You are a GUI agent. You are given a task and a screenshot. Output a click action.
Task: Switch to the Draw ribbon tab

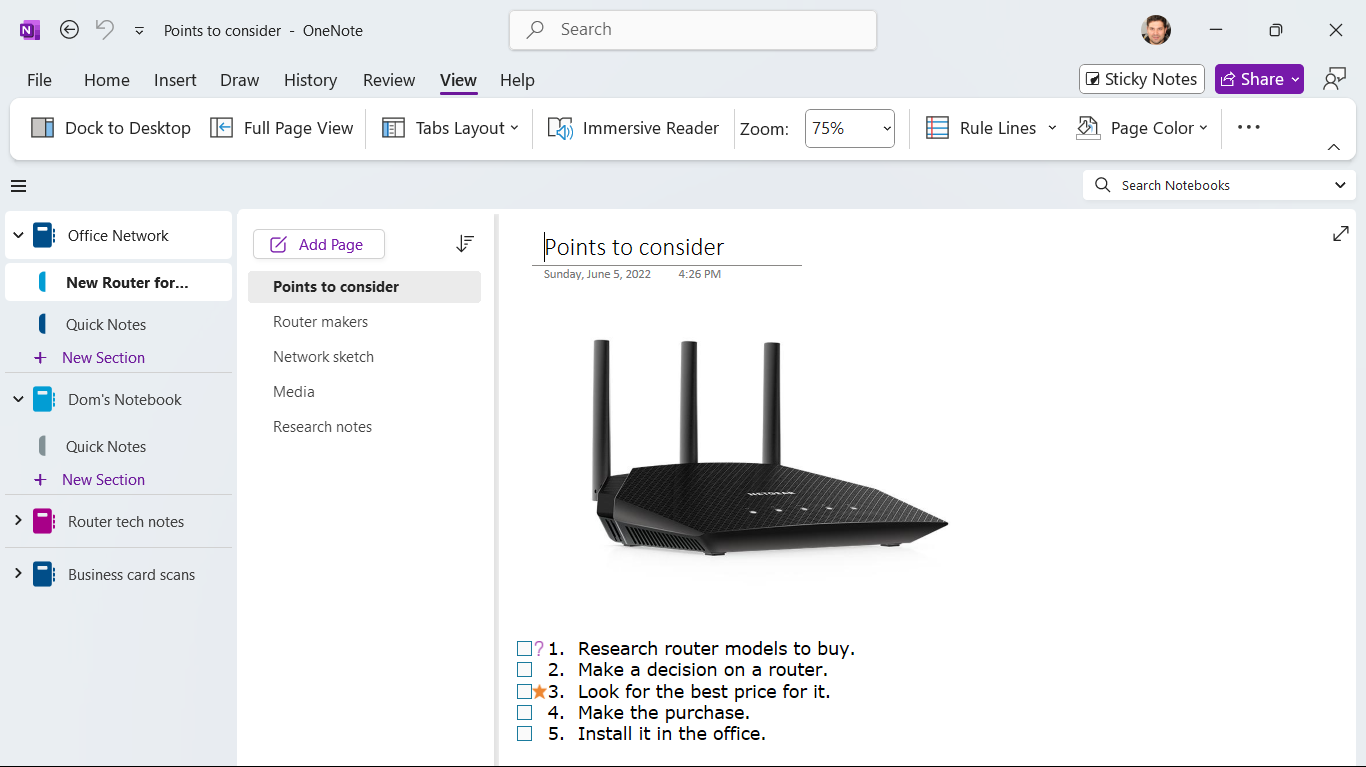click(239, 80)
